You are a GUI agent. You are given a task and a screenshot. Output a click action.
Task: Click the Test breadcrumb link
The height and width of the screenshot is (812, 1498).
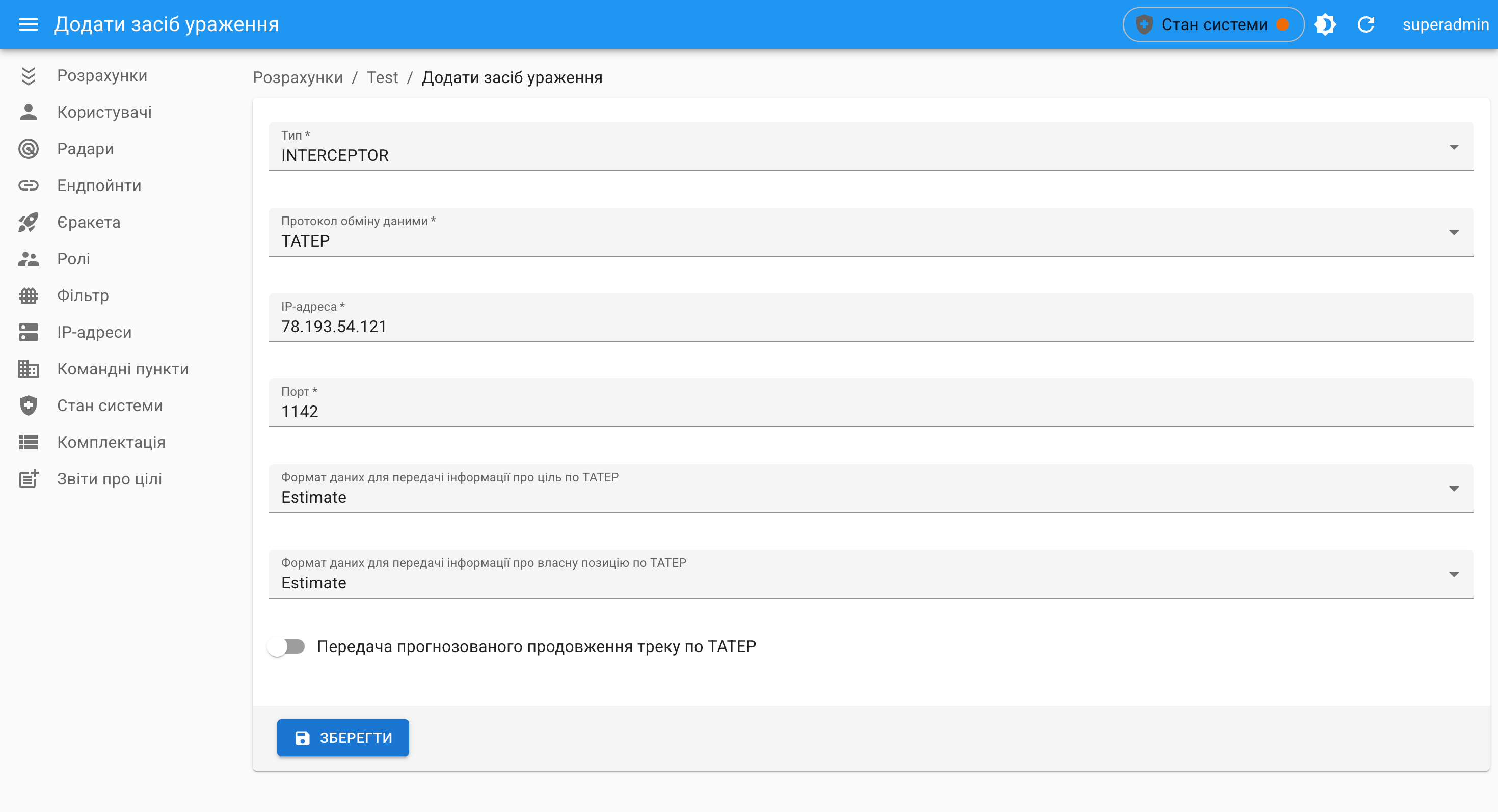click(382, 77)
